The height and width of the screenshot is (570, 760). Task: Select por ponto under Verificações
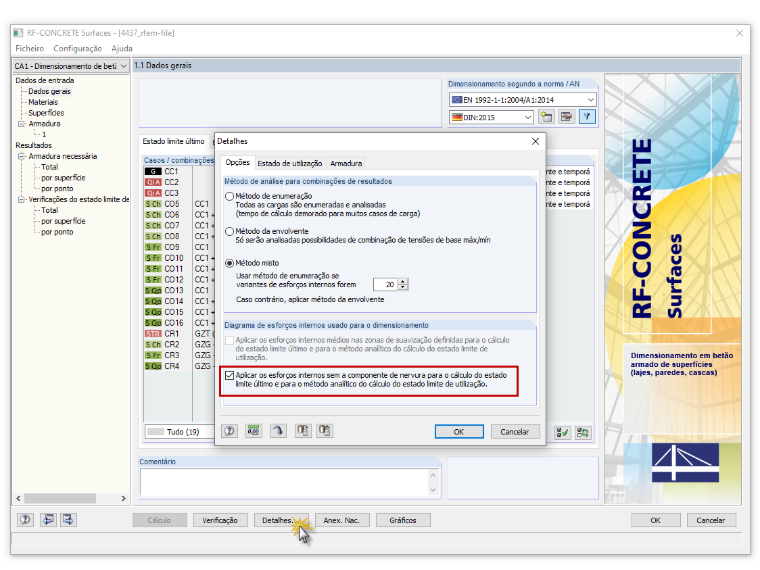point(57,232)
